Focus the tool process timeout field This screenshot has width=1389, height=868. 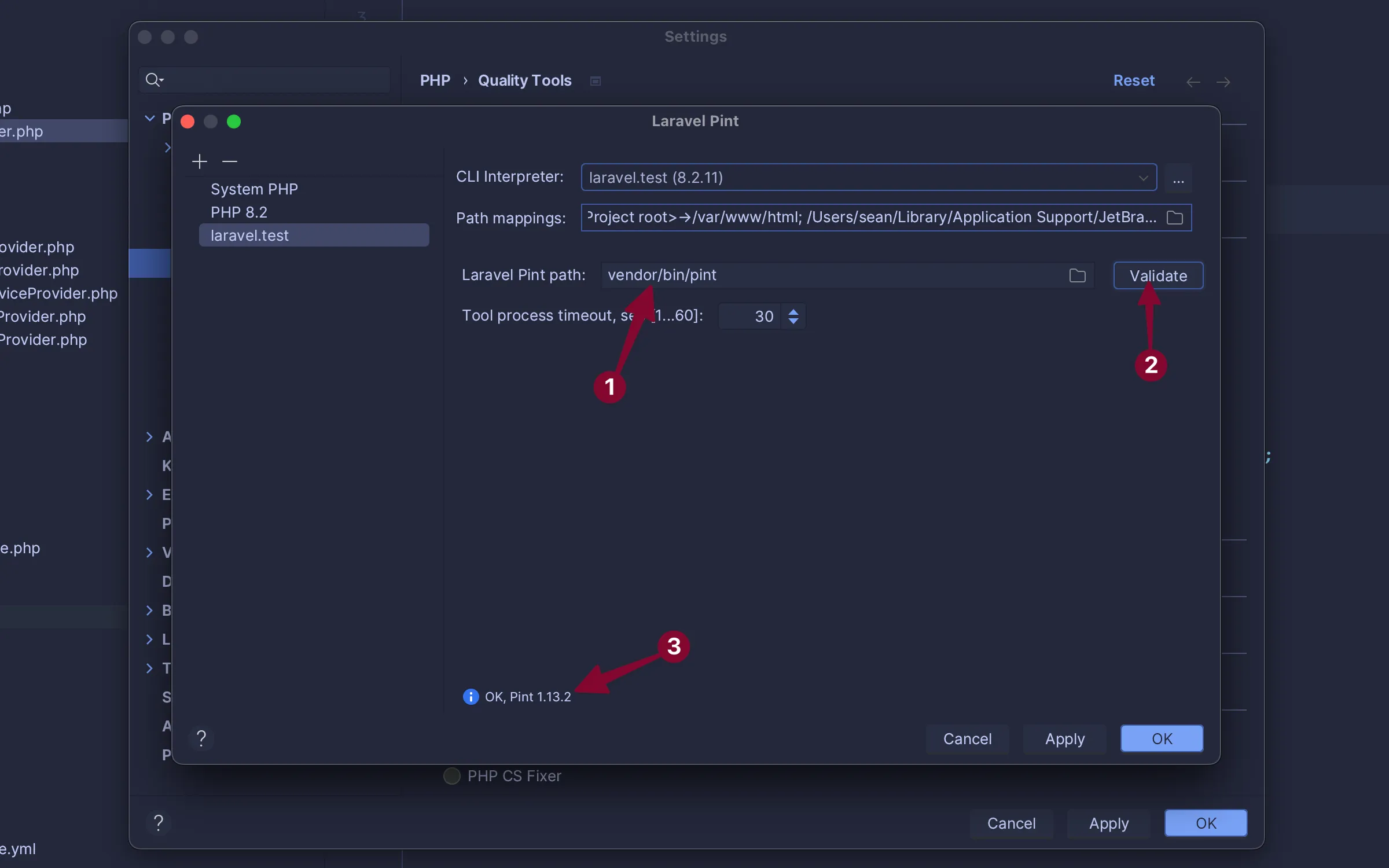tap(750, 317)
